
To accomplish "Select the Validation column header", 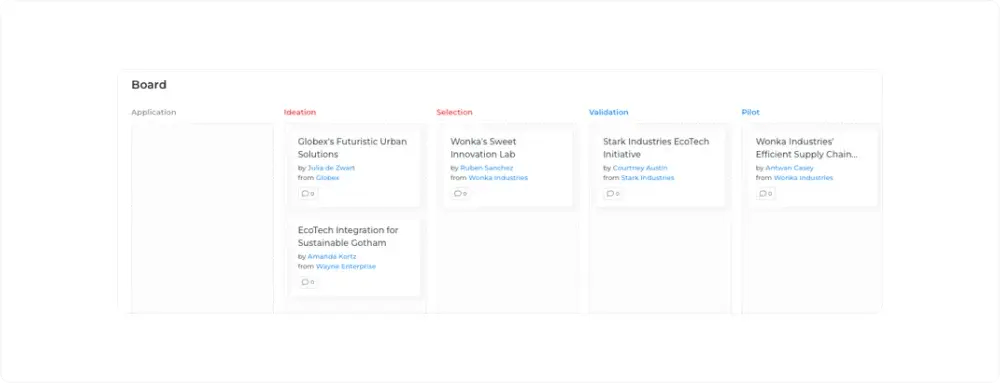I will tap(608, 112).
